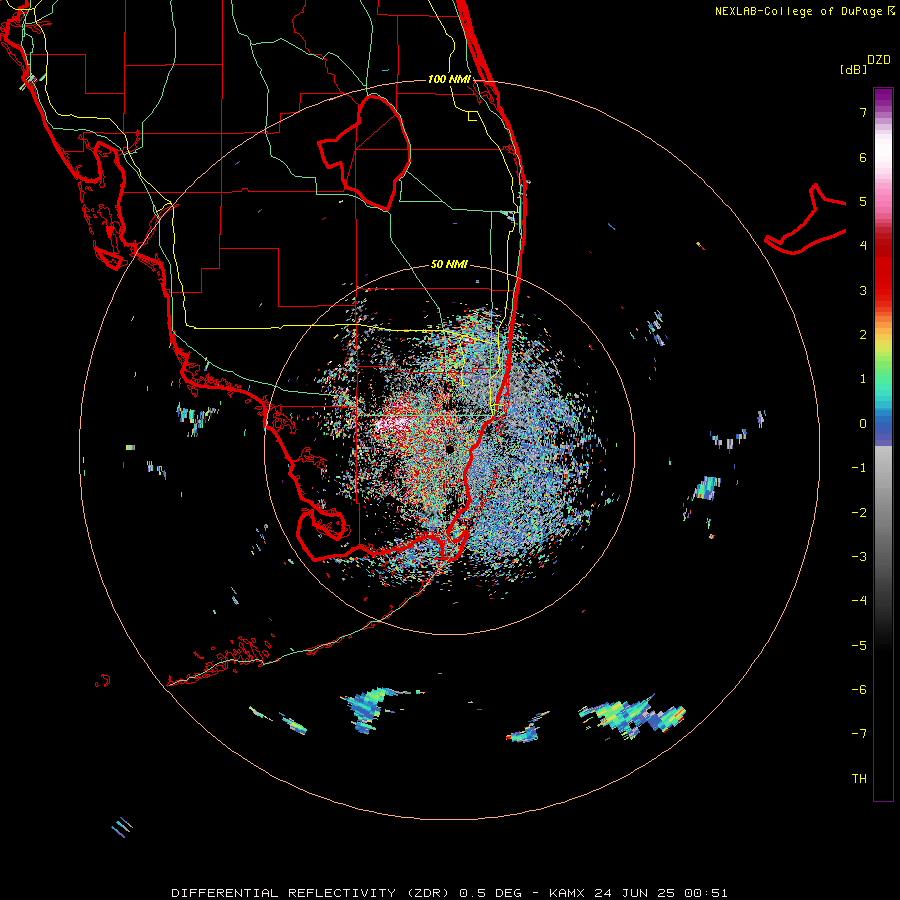The image size is (900, 900).
Task: Click the -5 value on color scale
Action: (859, 646)
